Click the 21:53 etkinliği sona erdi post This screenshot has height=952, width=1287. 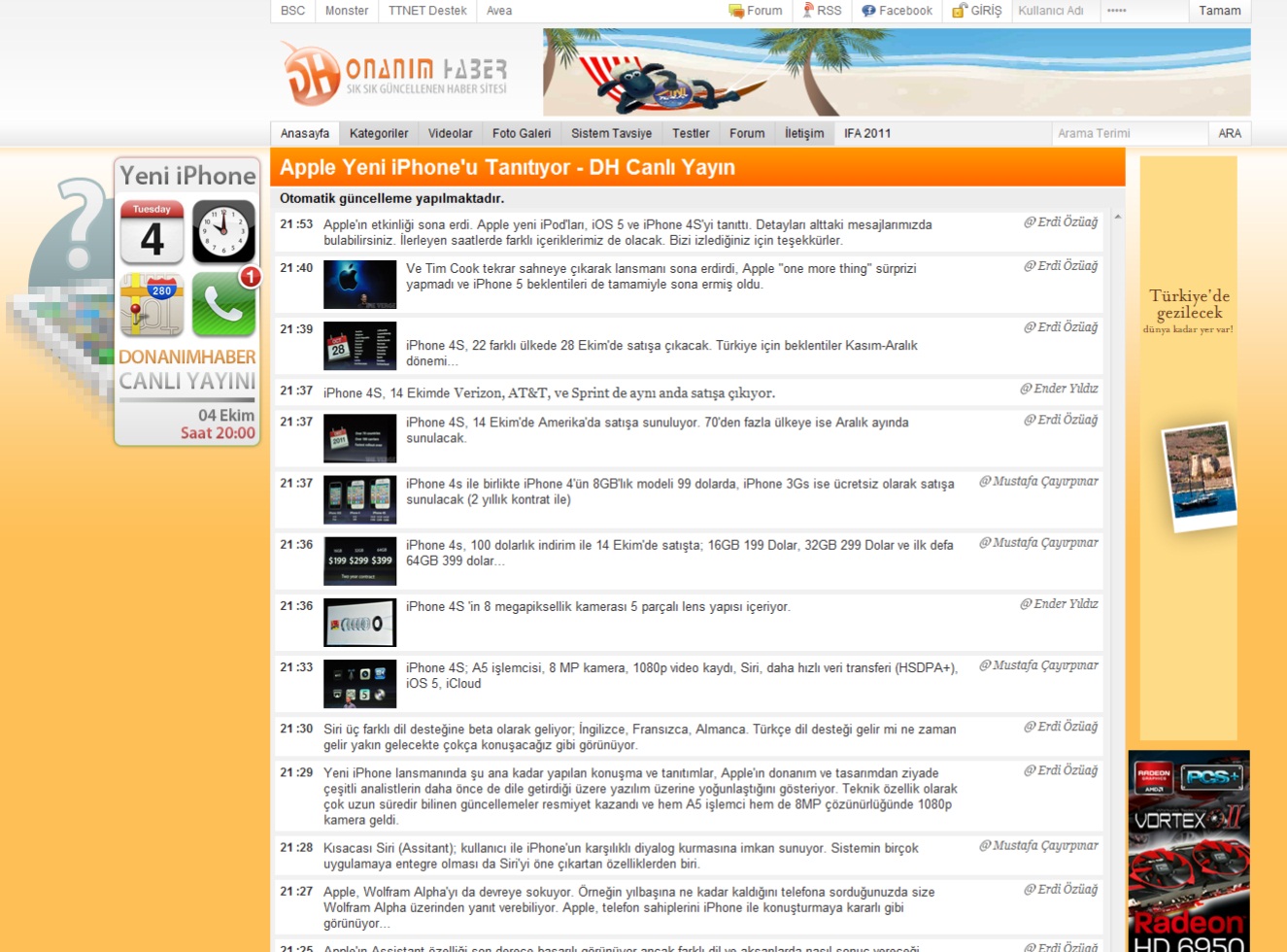pyautogui.click(x=689, y=232)
